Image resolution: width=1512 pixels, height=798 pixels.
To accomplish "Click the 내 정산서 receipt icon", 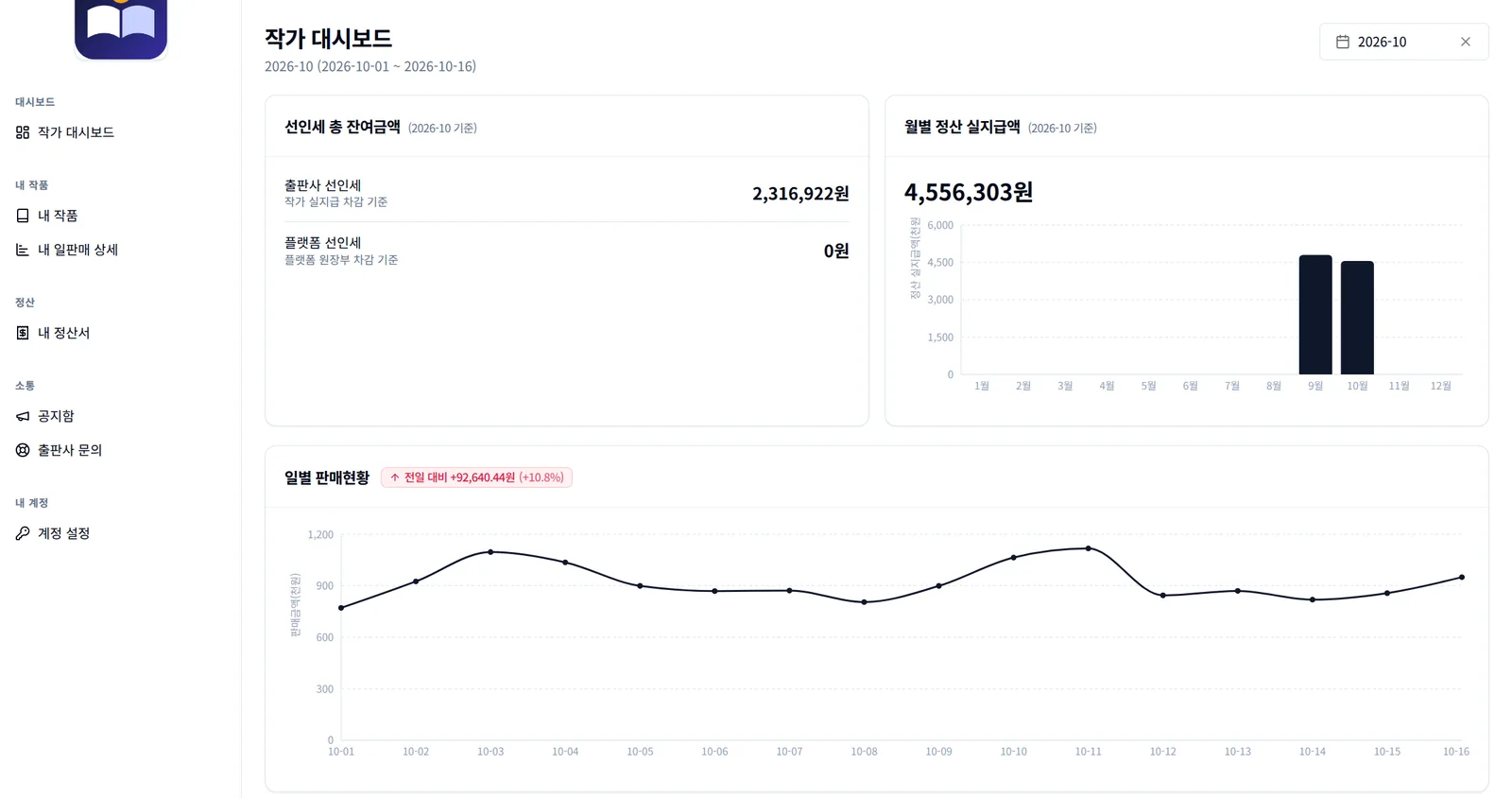I will click(23, 333).
